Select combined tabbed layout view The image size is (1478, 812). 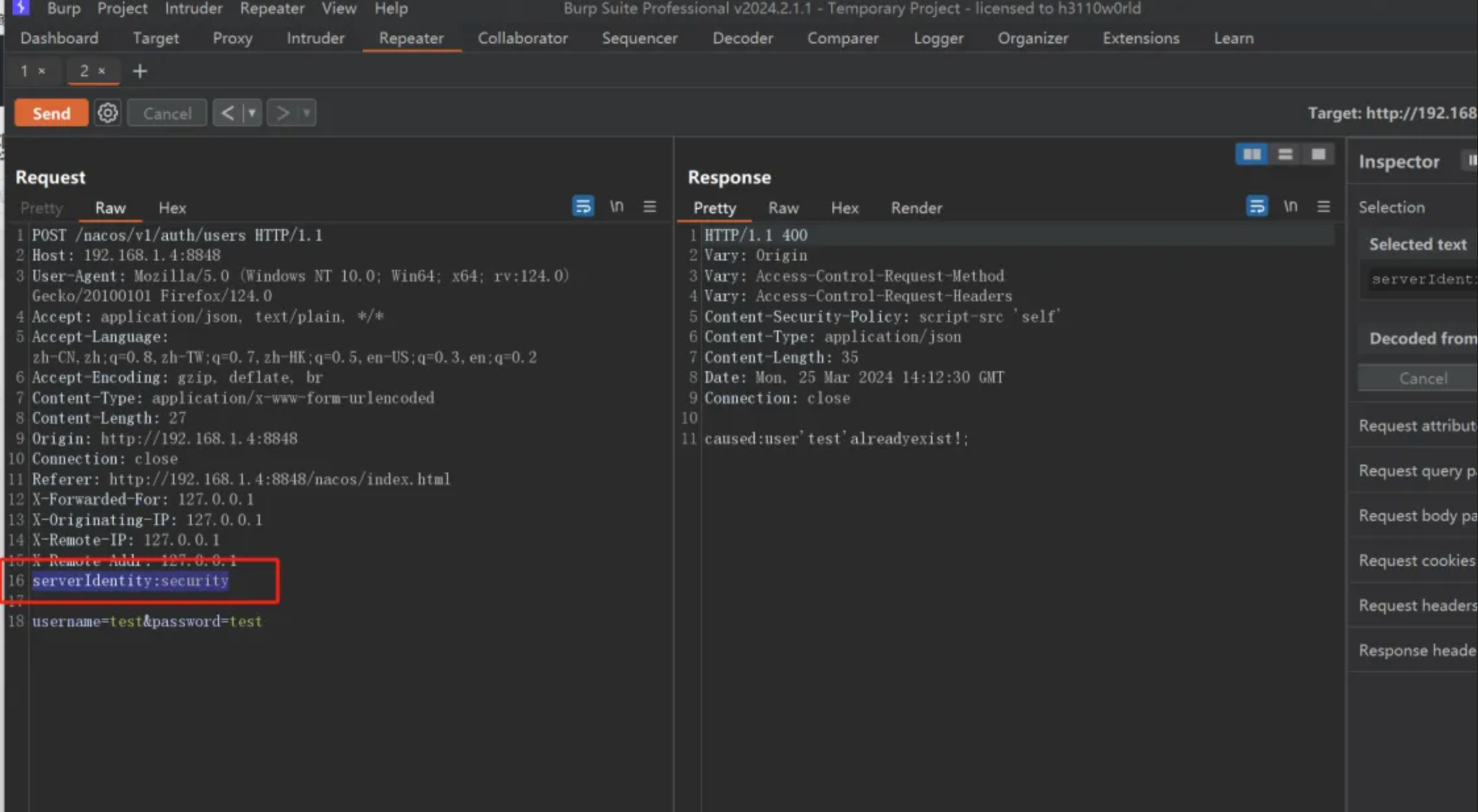point(1318,154)
